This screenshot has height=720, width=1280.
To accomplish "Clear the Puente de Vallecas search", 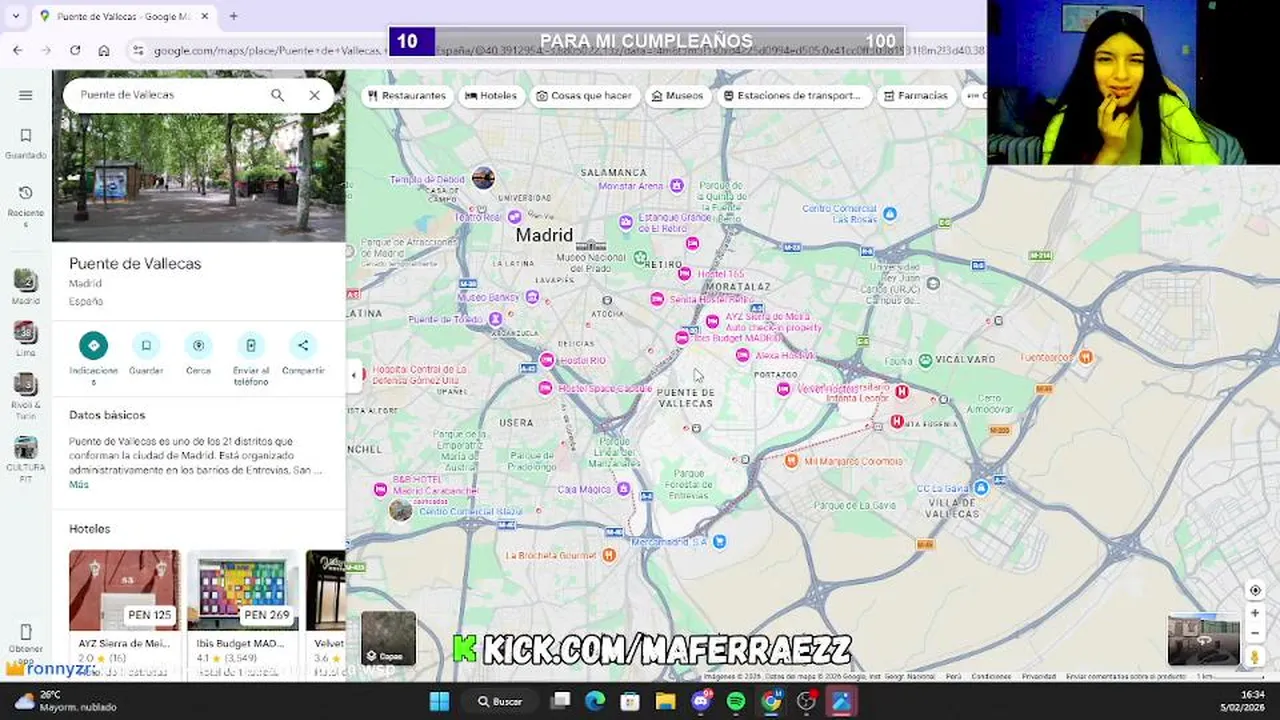I will coord(314,95).
